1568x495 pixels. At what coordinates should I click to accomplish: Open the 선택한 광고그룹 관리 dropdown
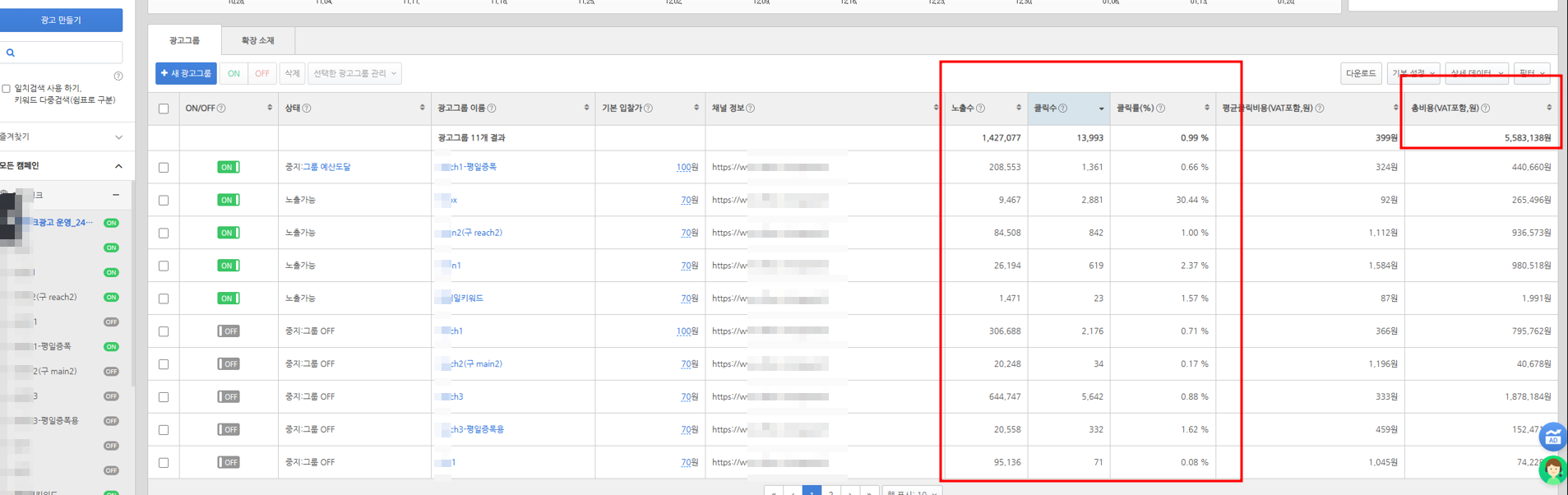click(354, 73)
